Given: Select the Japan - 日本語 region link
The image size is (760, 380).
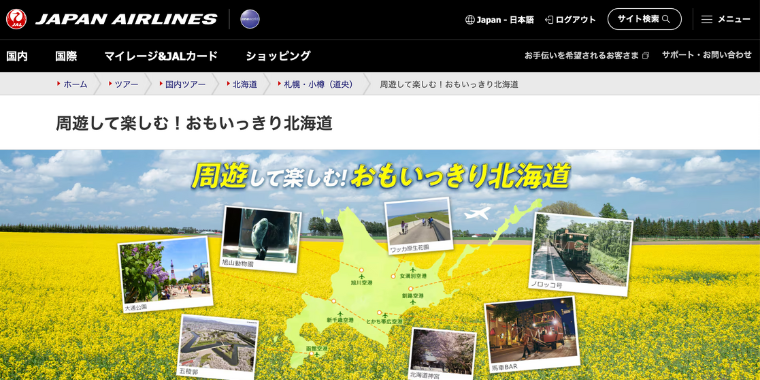Looking at the screenshot, I should click(500, 20).
